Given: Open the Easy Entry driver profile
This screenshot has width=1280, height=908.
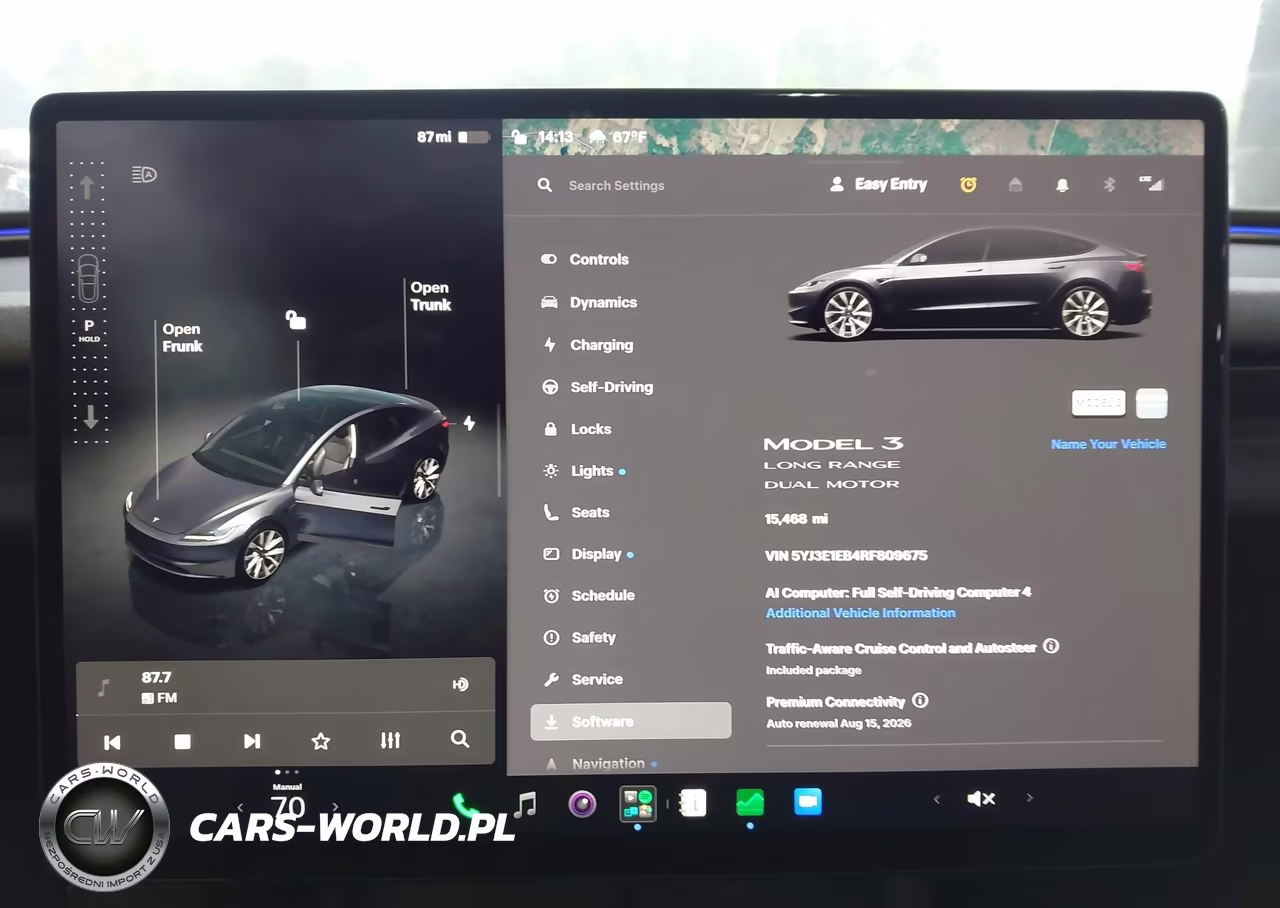Looking at the screenshot, I should [x=879, y=185].
